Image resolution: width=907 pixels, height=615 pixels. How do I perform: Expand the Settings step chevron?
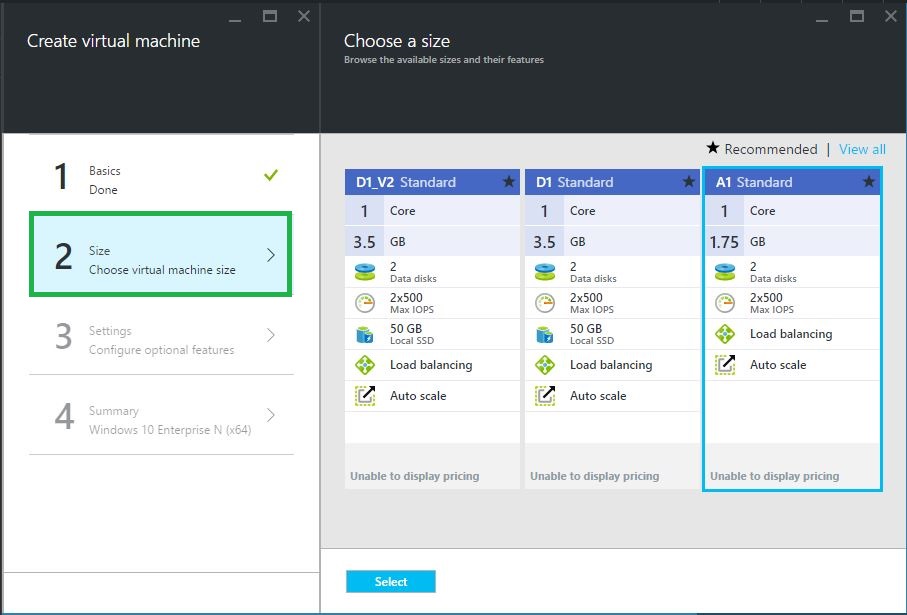coord(271,335)
